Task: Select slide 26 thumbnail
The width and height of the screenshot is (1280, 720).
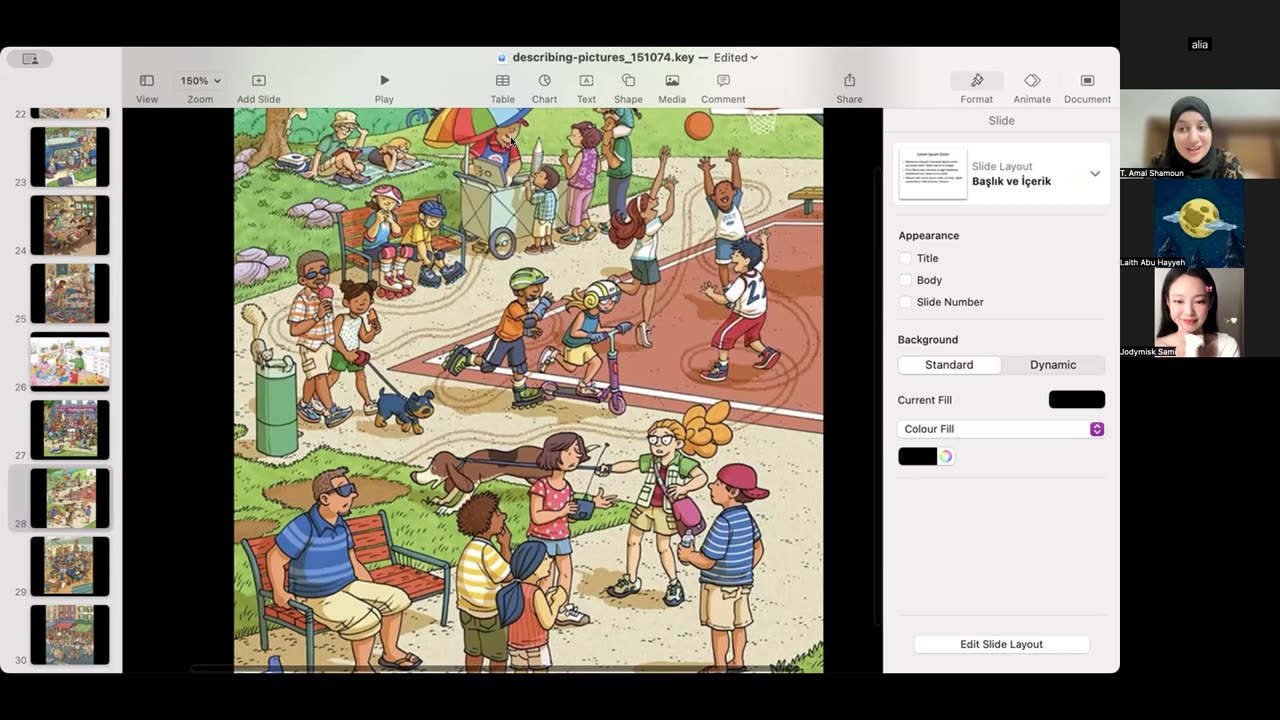Action: point(70,362)
